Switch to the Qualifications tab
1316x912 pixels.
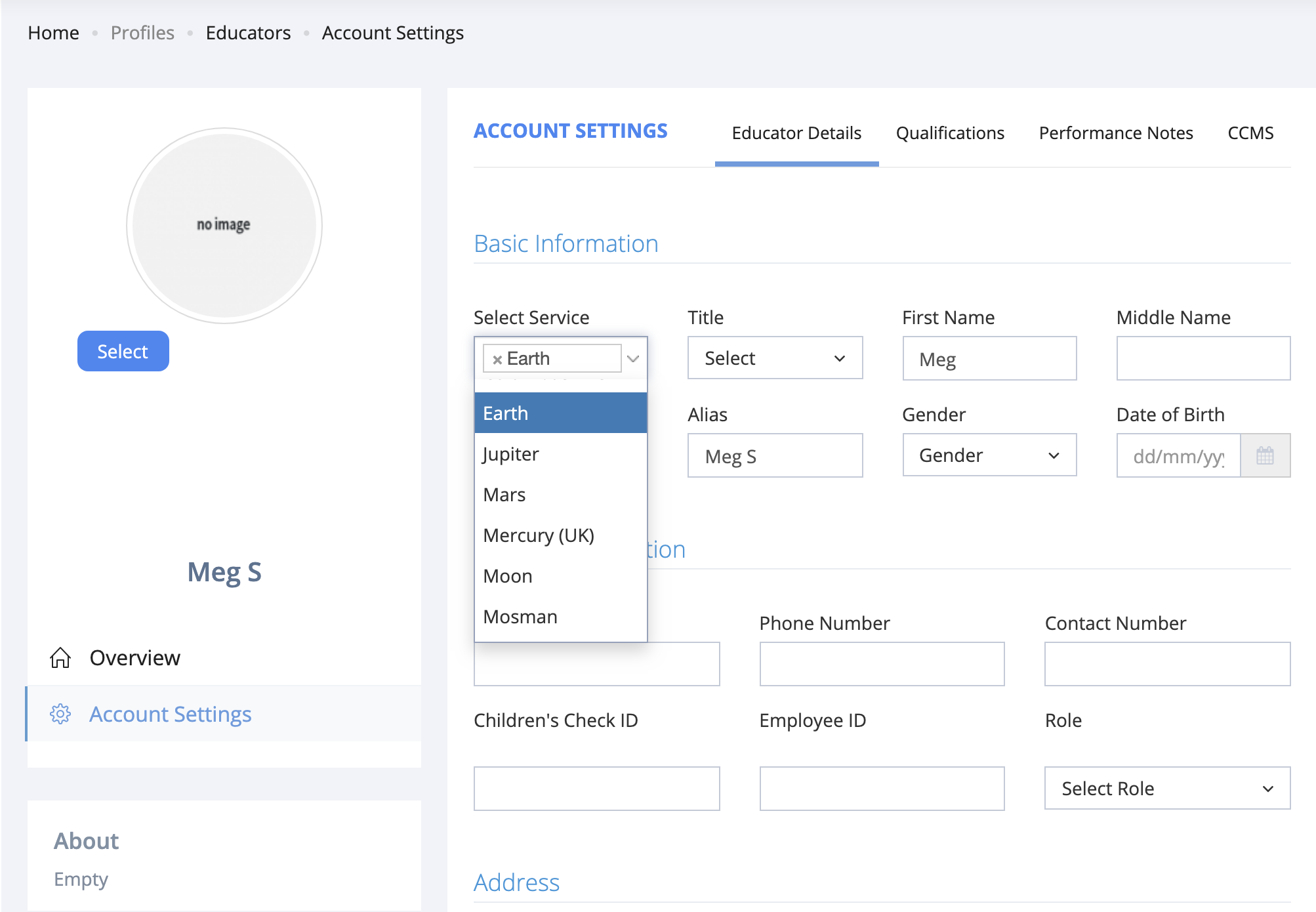click(949, 133)
